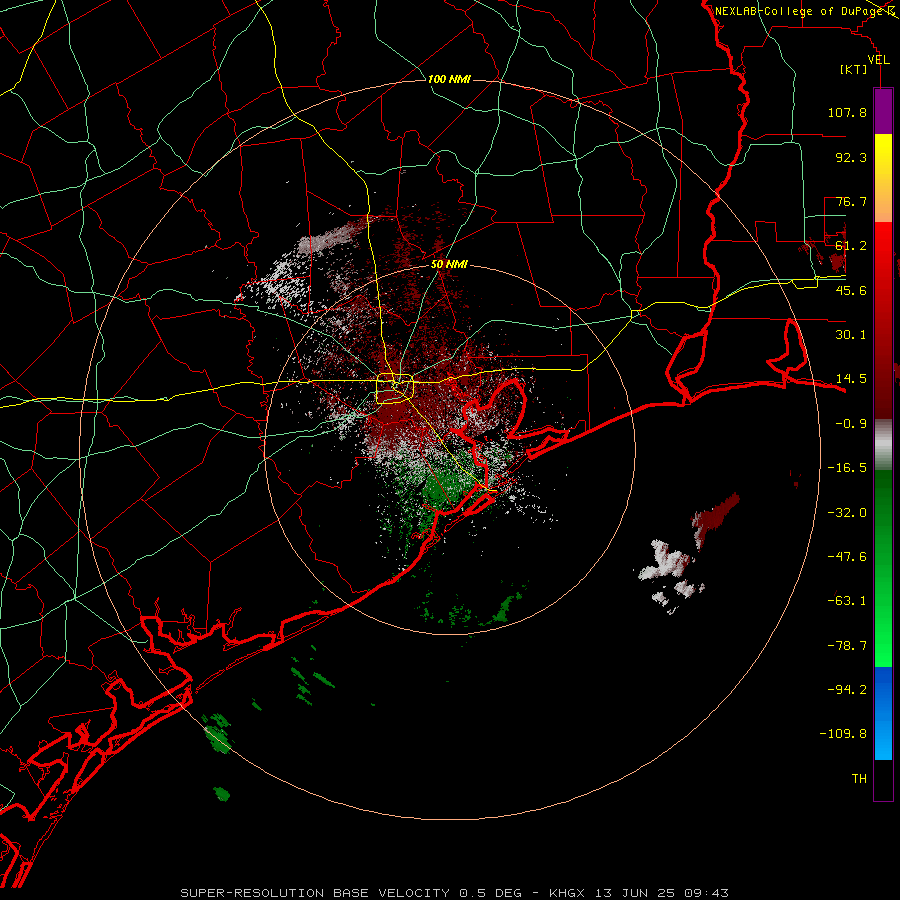Pick the purple segment of the velocity color bar
The height and width of the screenshot is (900, 900).
pyautogui.click(x=883, y=111)
